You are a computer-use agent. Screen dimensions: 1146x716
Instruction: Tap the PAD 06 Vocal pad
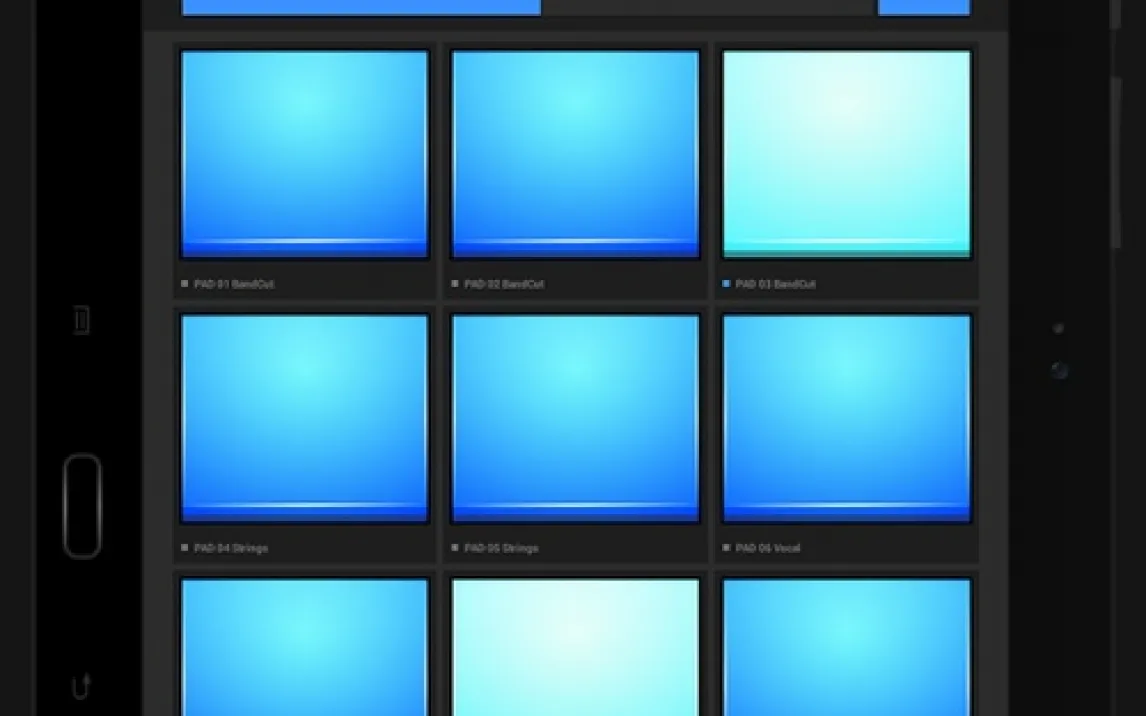click(846, 418)
